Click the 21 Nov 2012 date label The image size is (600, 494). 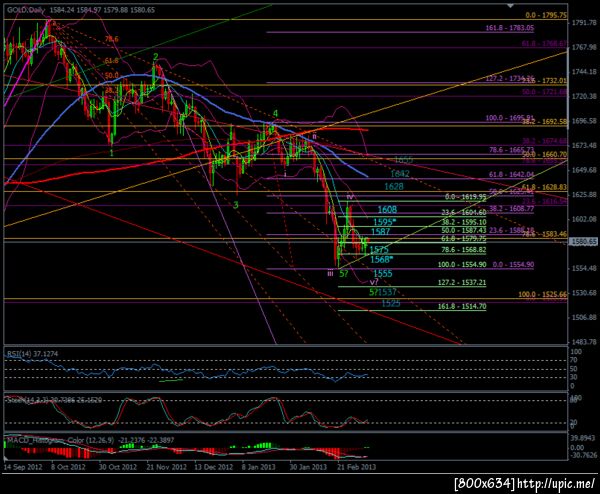pos(166,467)
